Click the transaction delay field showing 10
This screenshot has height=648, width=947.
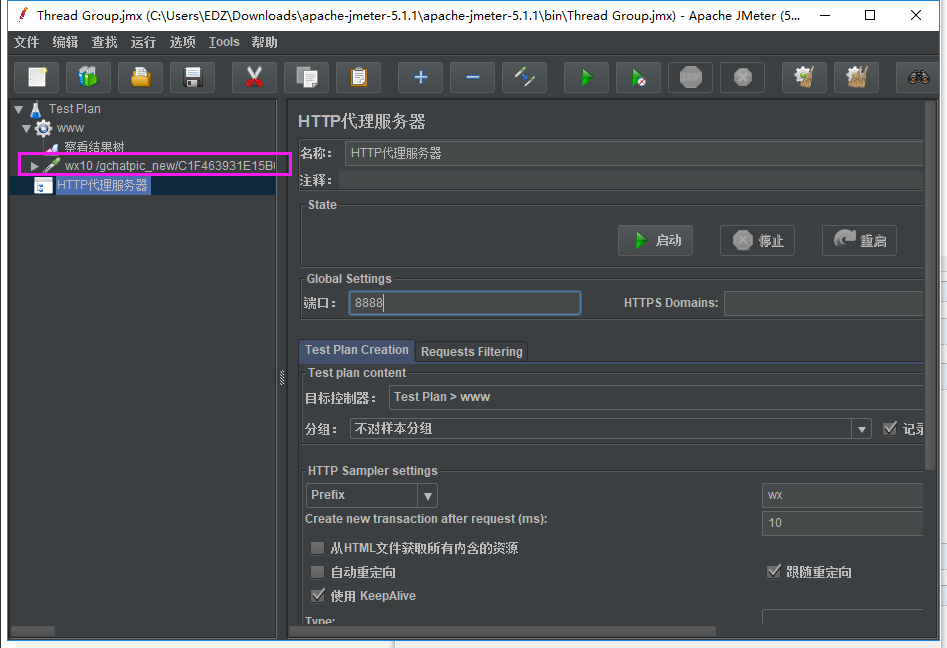[843, 523]
